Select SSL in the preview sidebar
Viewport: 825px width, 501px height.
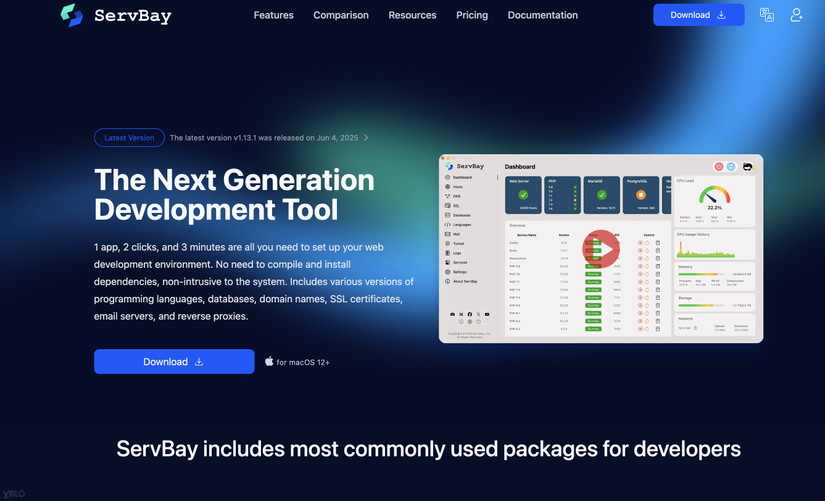[x=452, y=206]
